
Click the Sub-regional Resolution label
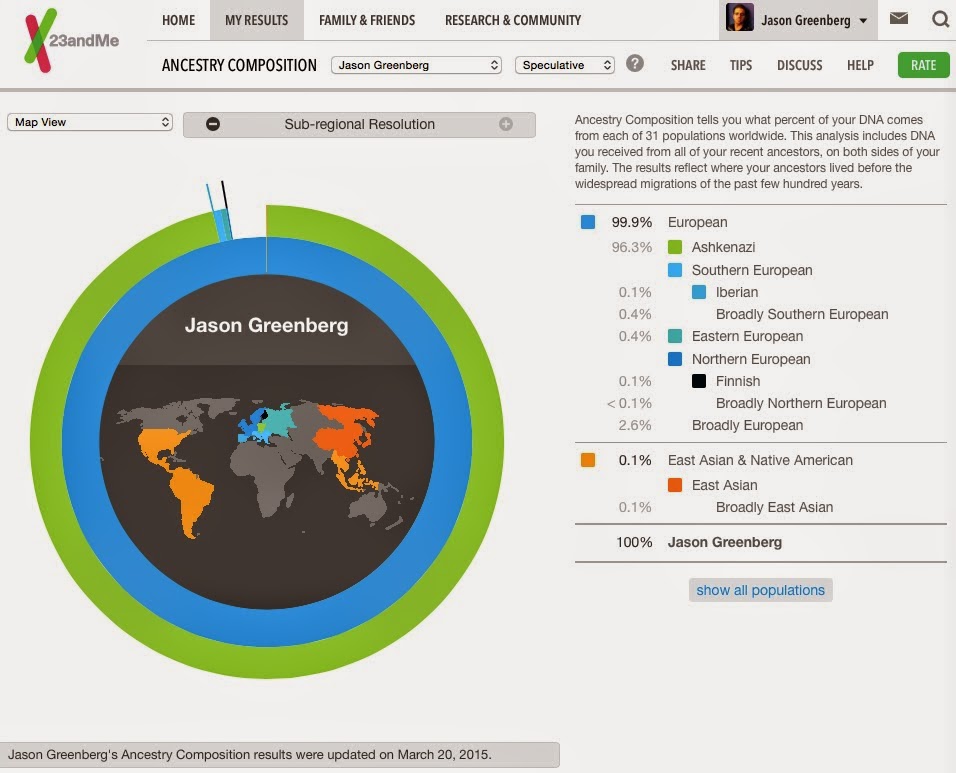(x=360, y=124)
